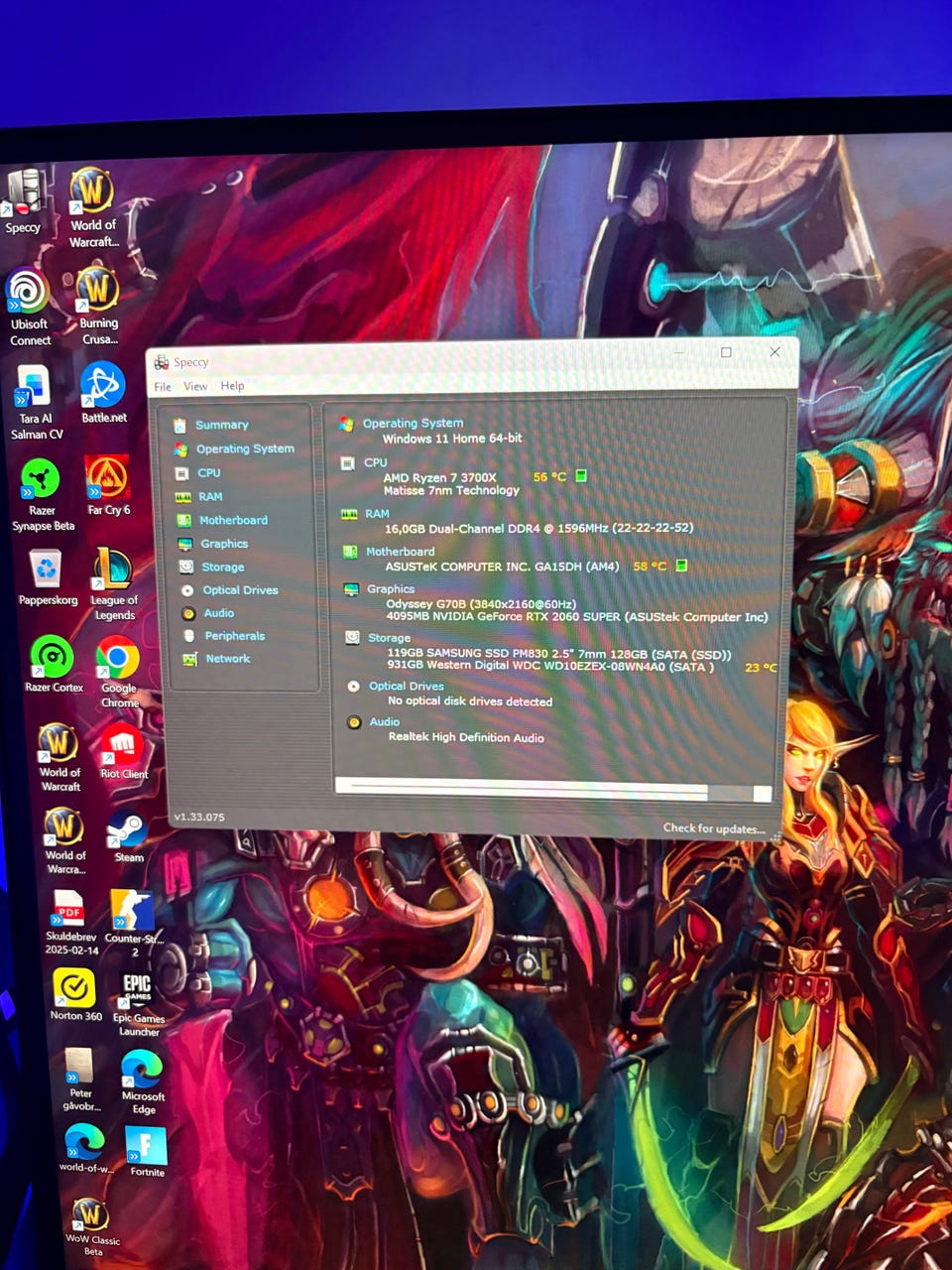Click AMD Ryzen 7 3700X text
The height and width of the screenshot is (1270, 952).
439,477
